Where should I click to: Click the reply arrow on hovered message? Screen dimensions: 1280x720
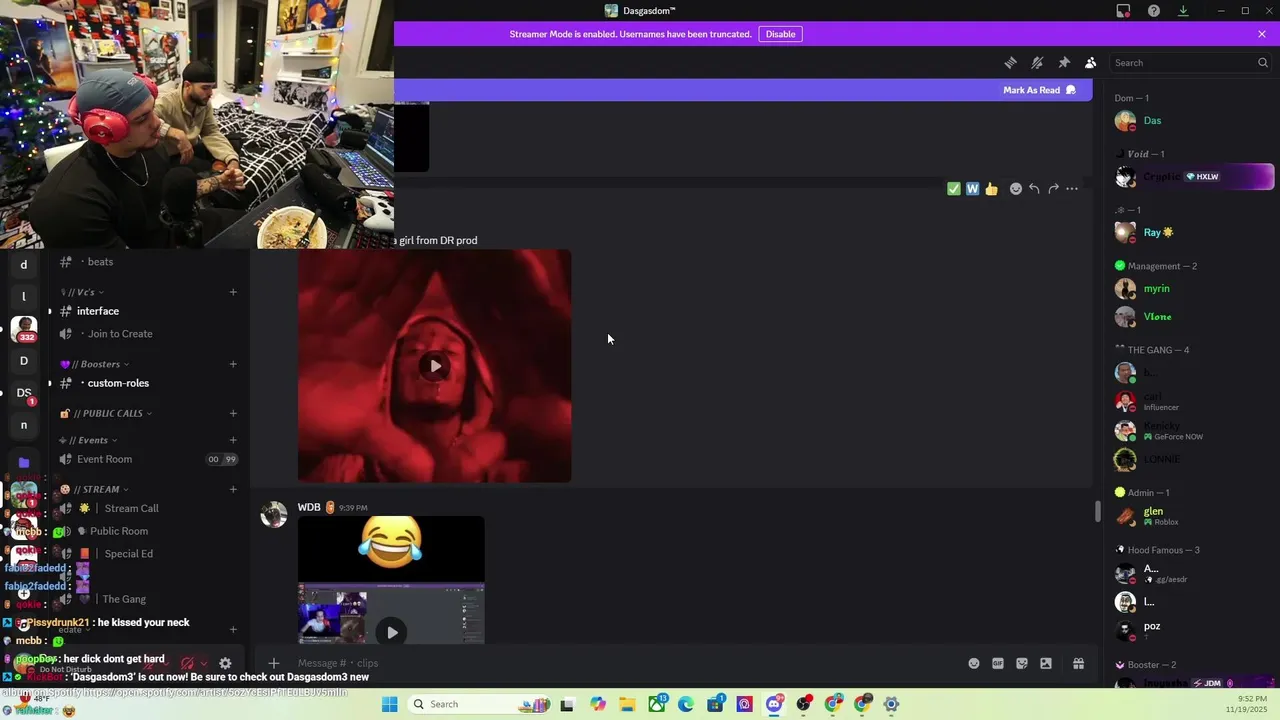point(1035,188)
